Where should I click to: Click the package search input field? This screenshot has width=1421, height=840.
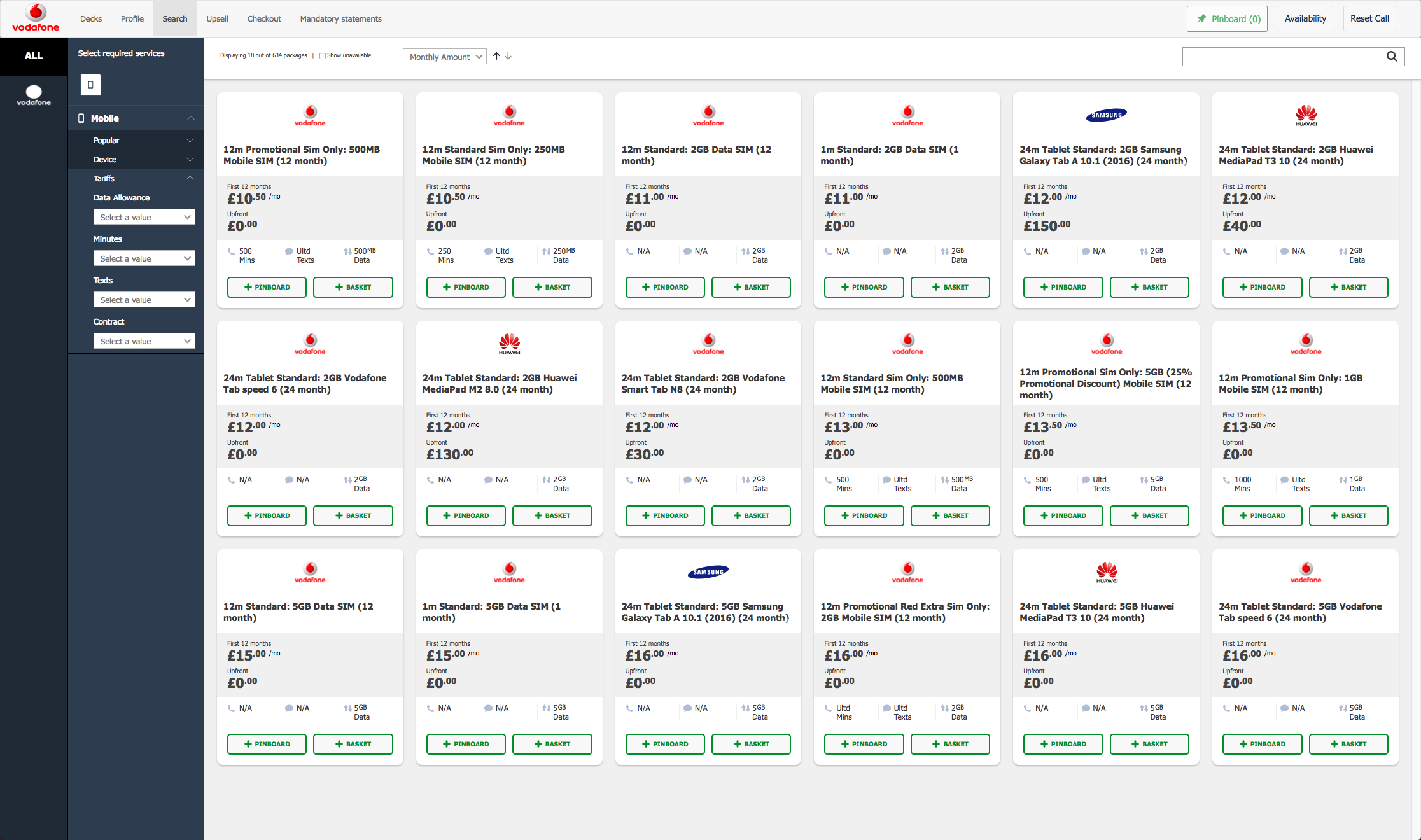coord(1279,57)
